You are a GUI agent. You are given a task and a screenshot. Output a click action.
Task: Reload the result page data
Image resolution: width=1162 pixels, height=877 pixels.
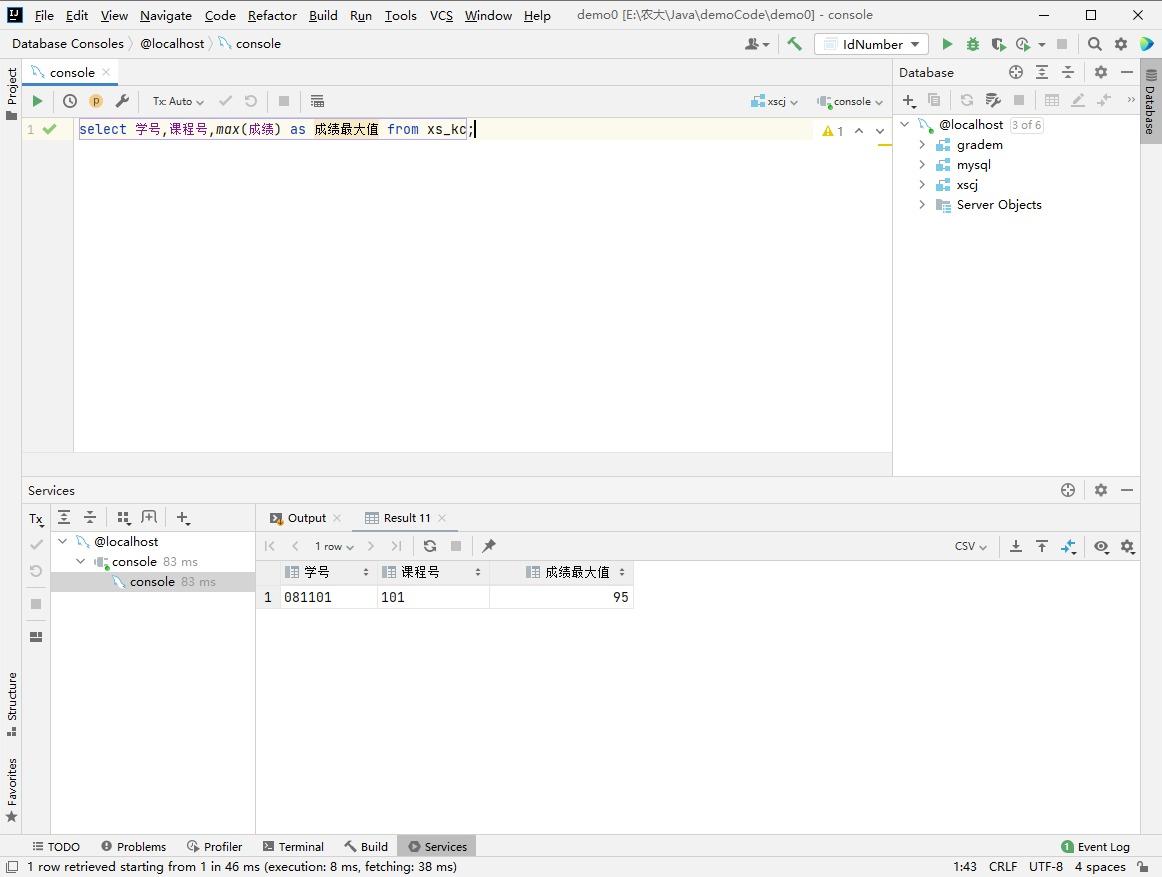(430, 546)
